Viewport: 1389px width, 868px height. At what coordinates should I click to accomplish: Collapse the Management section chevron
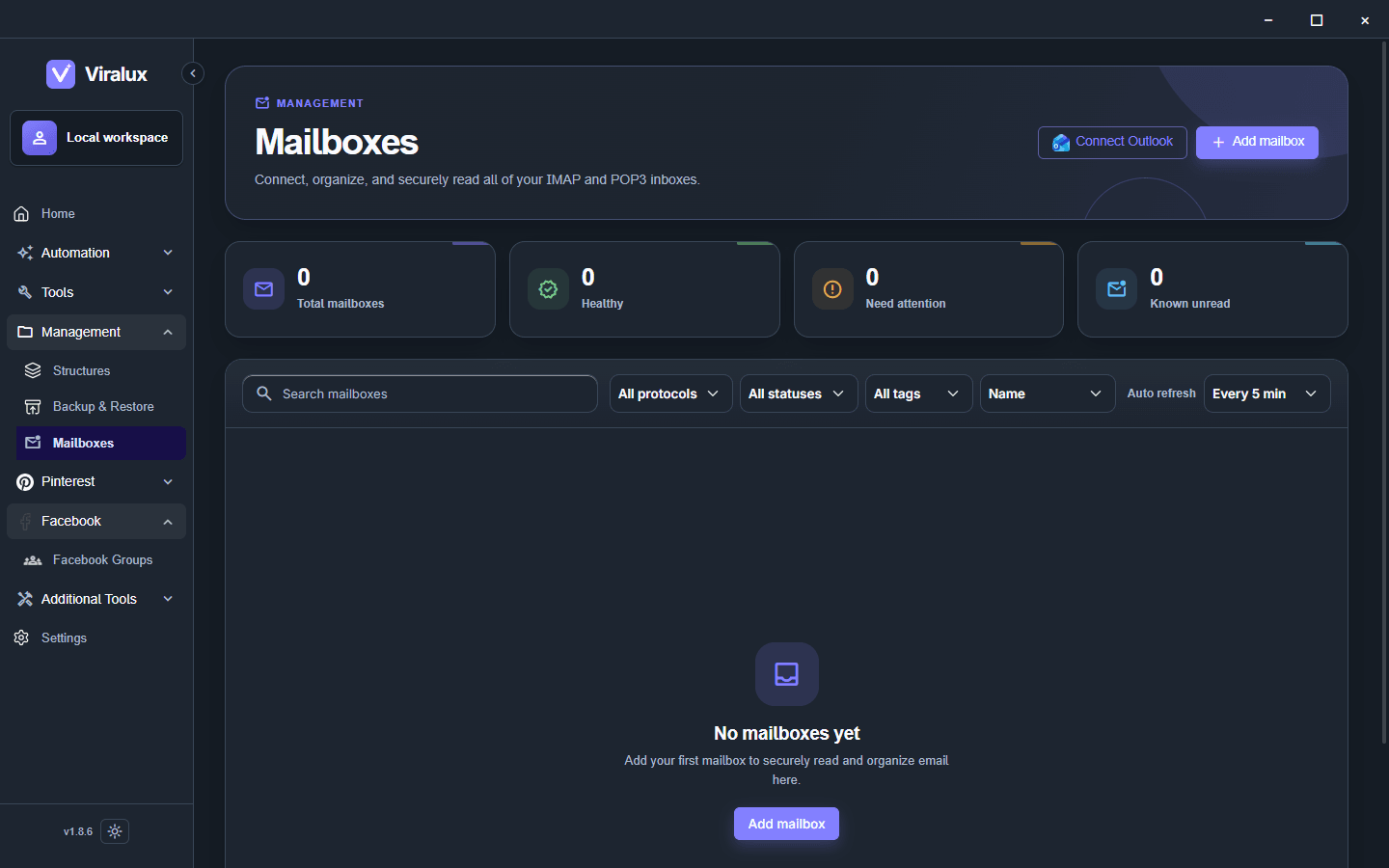pos(168,332)
